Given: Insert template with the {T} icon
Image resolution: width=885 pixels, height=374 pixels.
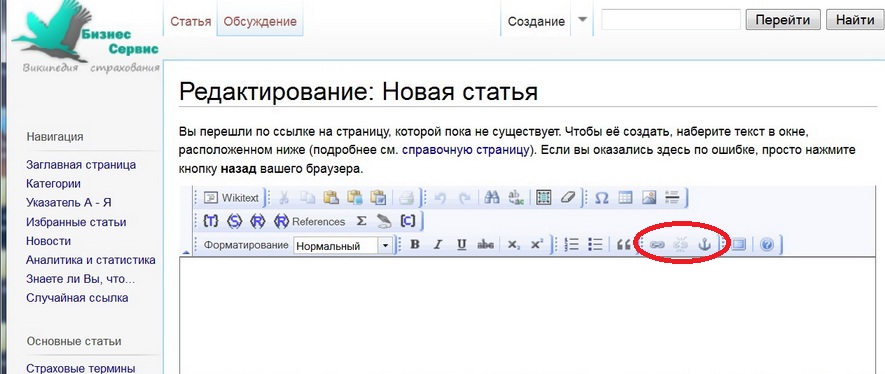Looking at the screenshot, I should [211, 222].
